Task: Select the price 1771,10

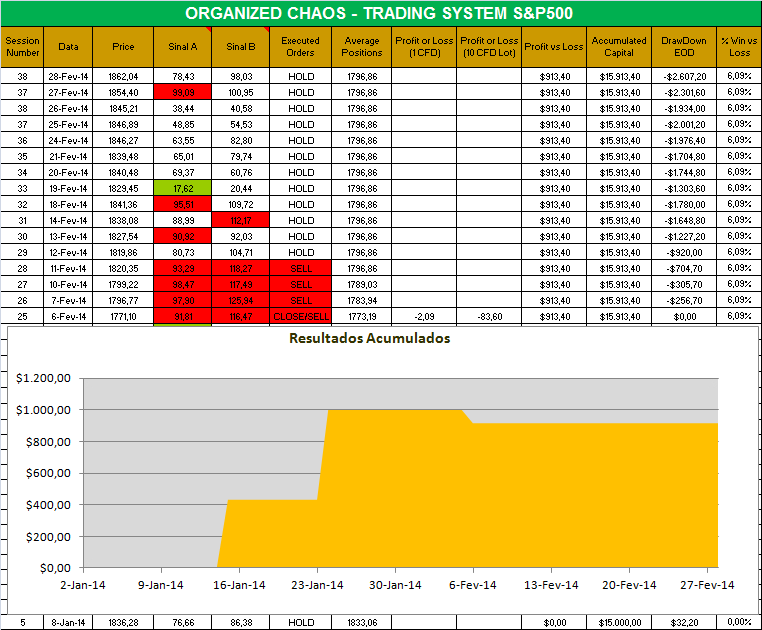Action: click(123, 316)
